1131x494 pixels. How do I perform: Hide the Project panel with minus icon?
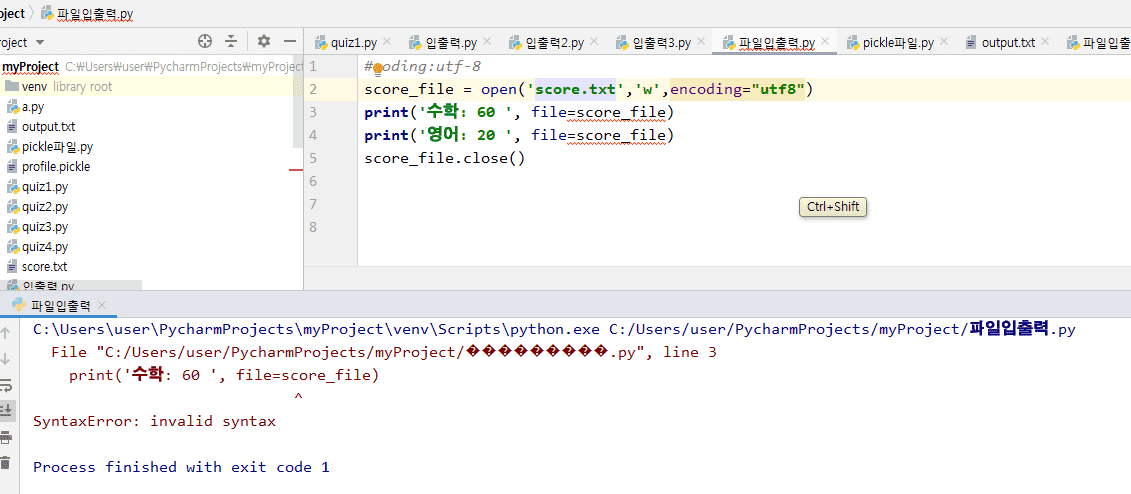point(290,41)
